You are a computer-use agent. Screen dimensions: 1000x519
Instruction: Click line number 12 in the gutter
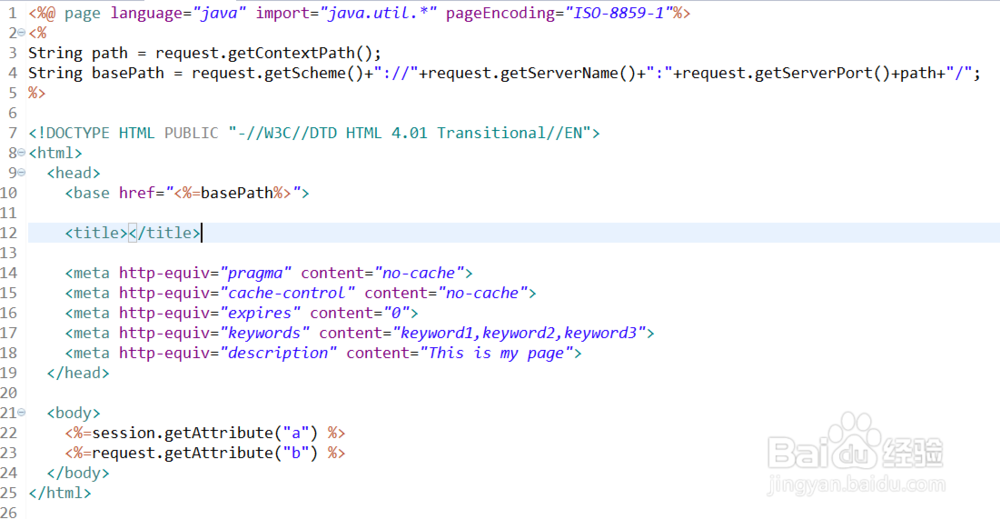click(x=8, y=233)
